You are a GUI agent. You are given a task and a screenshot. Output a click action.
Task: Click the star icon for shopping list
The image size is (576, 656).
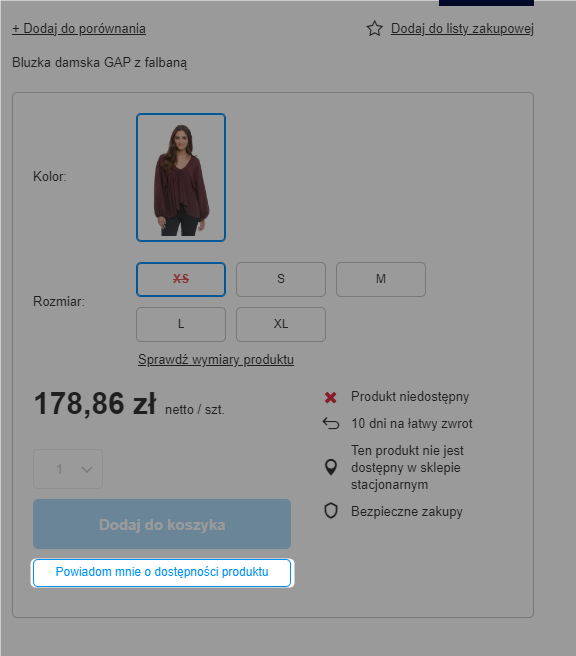coord(374,29)
